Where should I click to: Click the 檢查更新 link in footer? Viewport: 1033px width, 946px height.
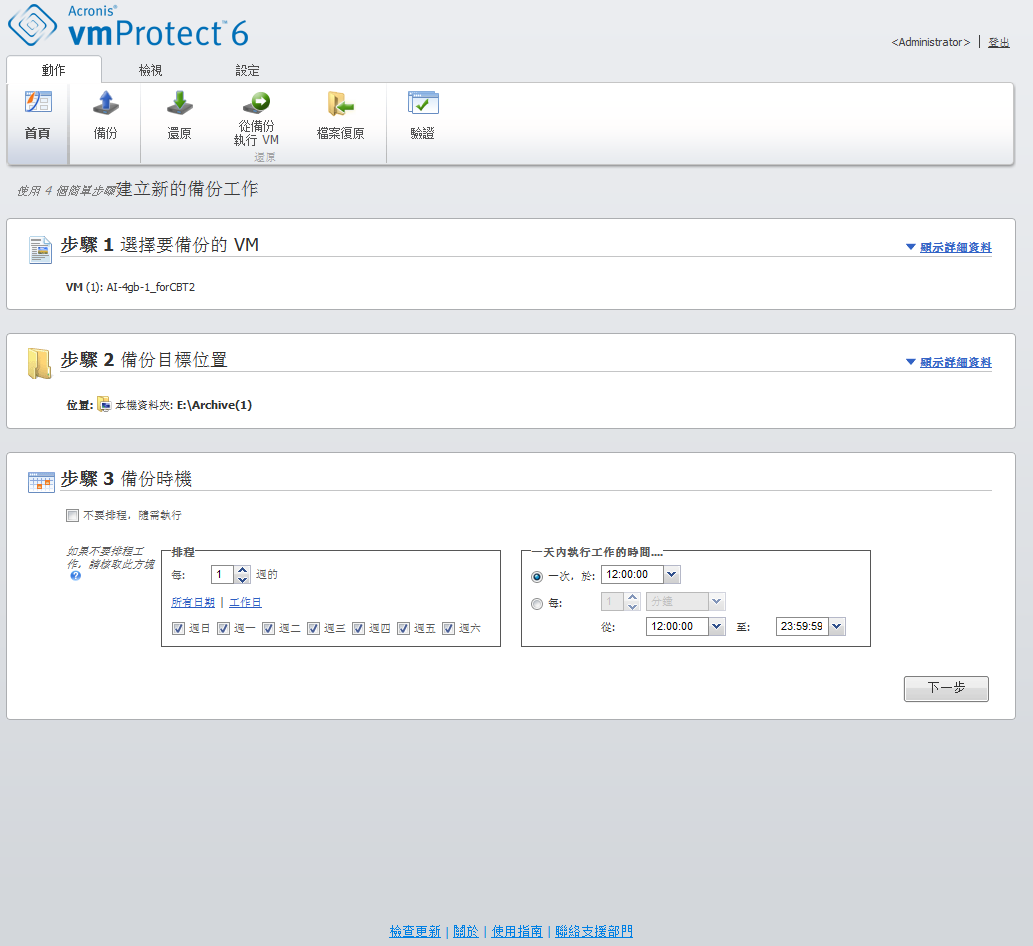(415, 931)
